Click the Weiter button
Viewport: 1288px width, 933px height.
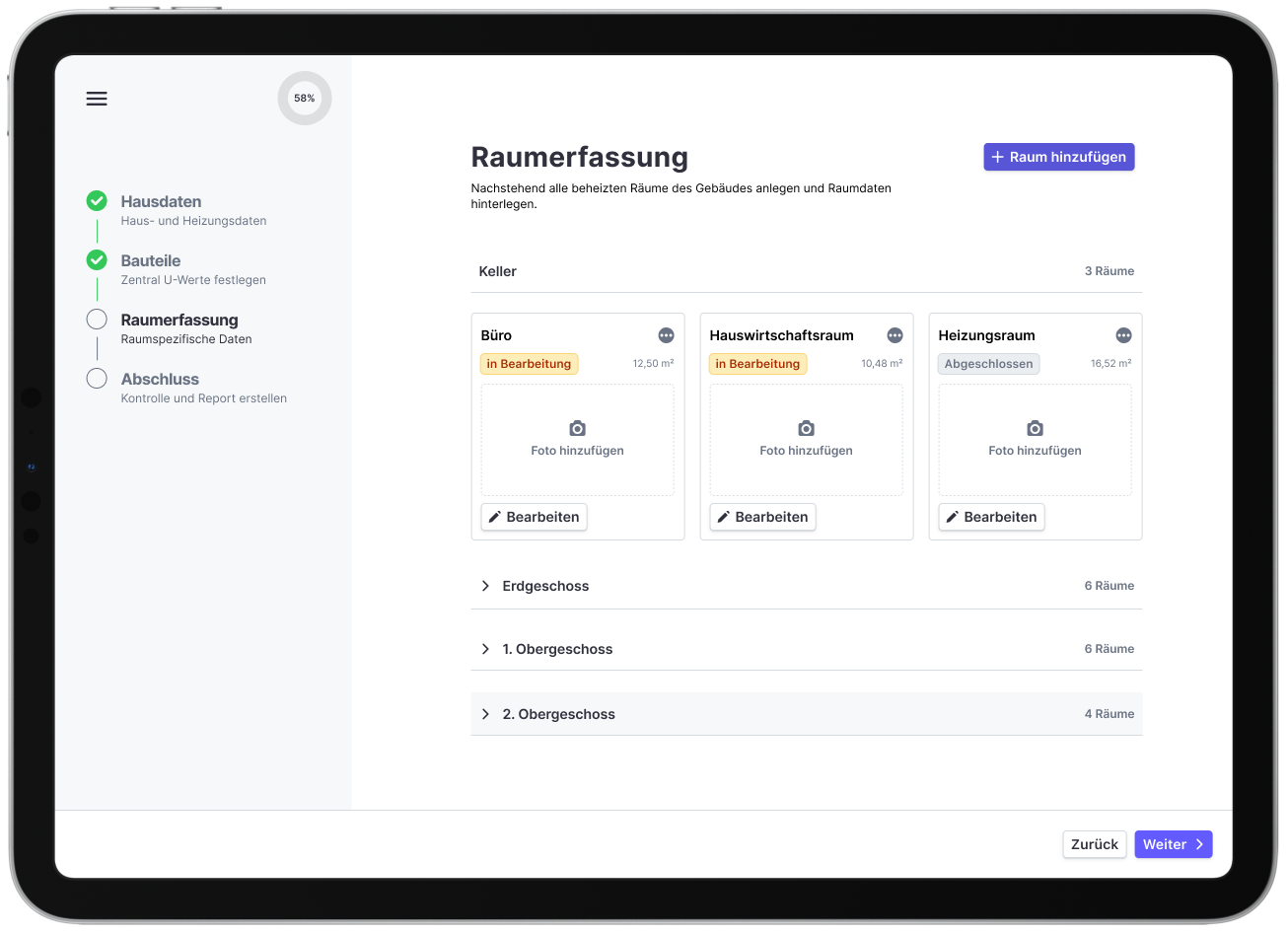click(x=1174, y=844)
